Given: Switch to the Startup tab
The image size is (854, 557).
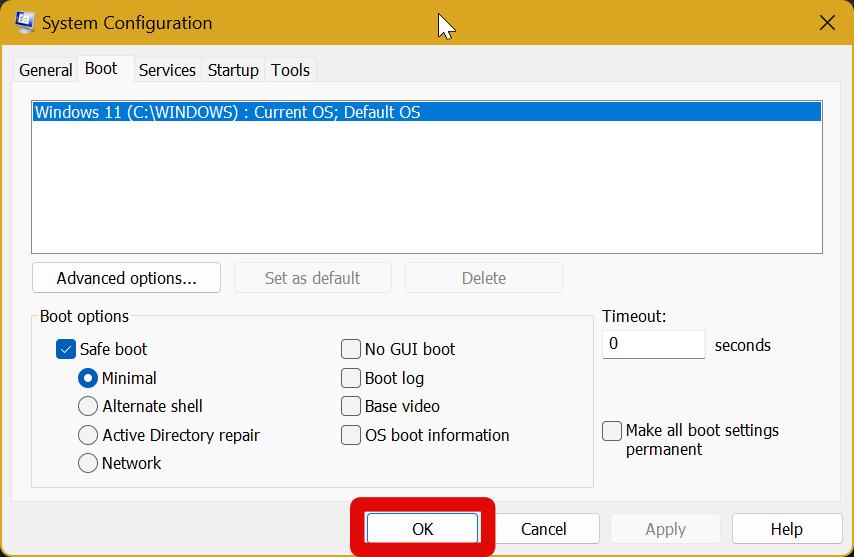Looking at the screenshot, I should (x=233, y=70).
